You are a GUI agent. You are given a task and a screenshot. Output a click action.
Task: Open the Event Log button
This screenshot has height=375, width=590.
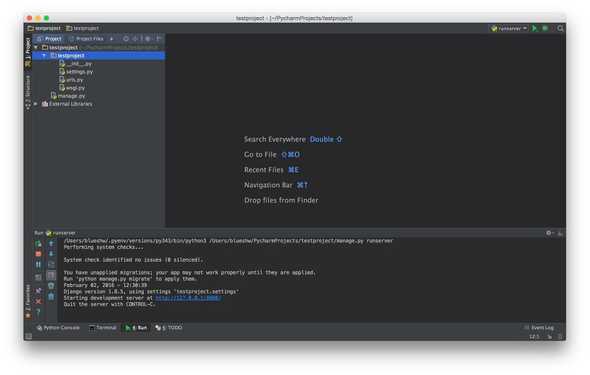coord(539,328)
